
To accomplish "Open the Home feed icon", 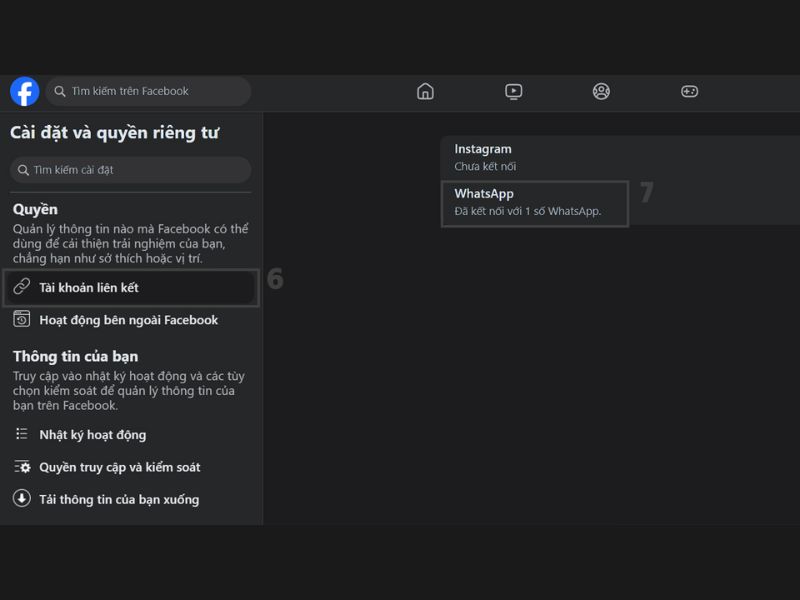I will pos(425,91).
